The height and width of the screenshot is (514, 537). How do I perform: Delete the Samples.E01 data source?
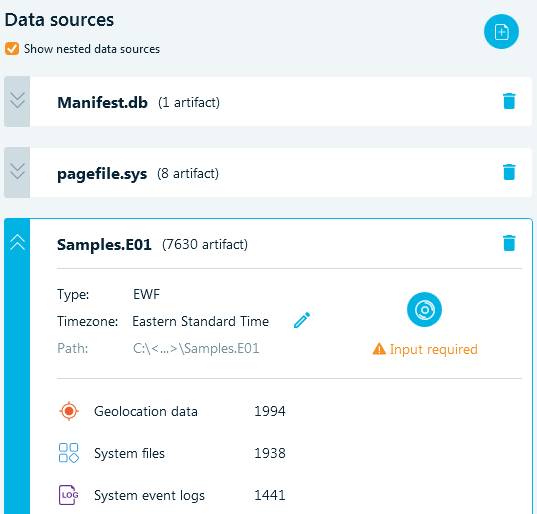[509, 243]
